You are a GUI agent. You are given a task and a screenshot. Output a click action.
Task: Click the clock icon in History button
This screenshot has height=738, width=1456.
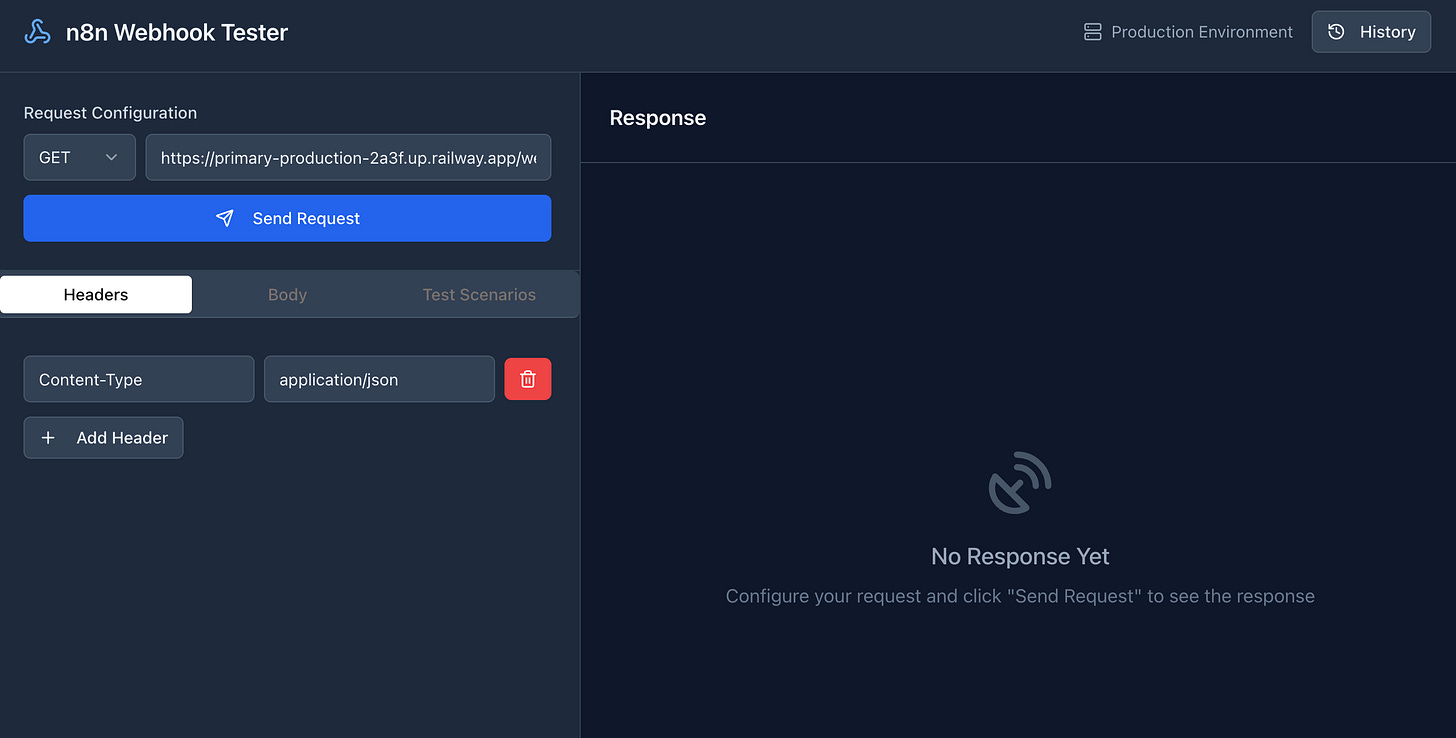click(1336, 32)
